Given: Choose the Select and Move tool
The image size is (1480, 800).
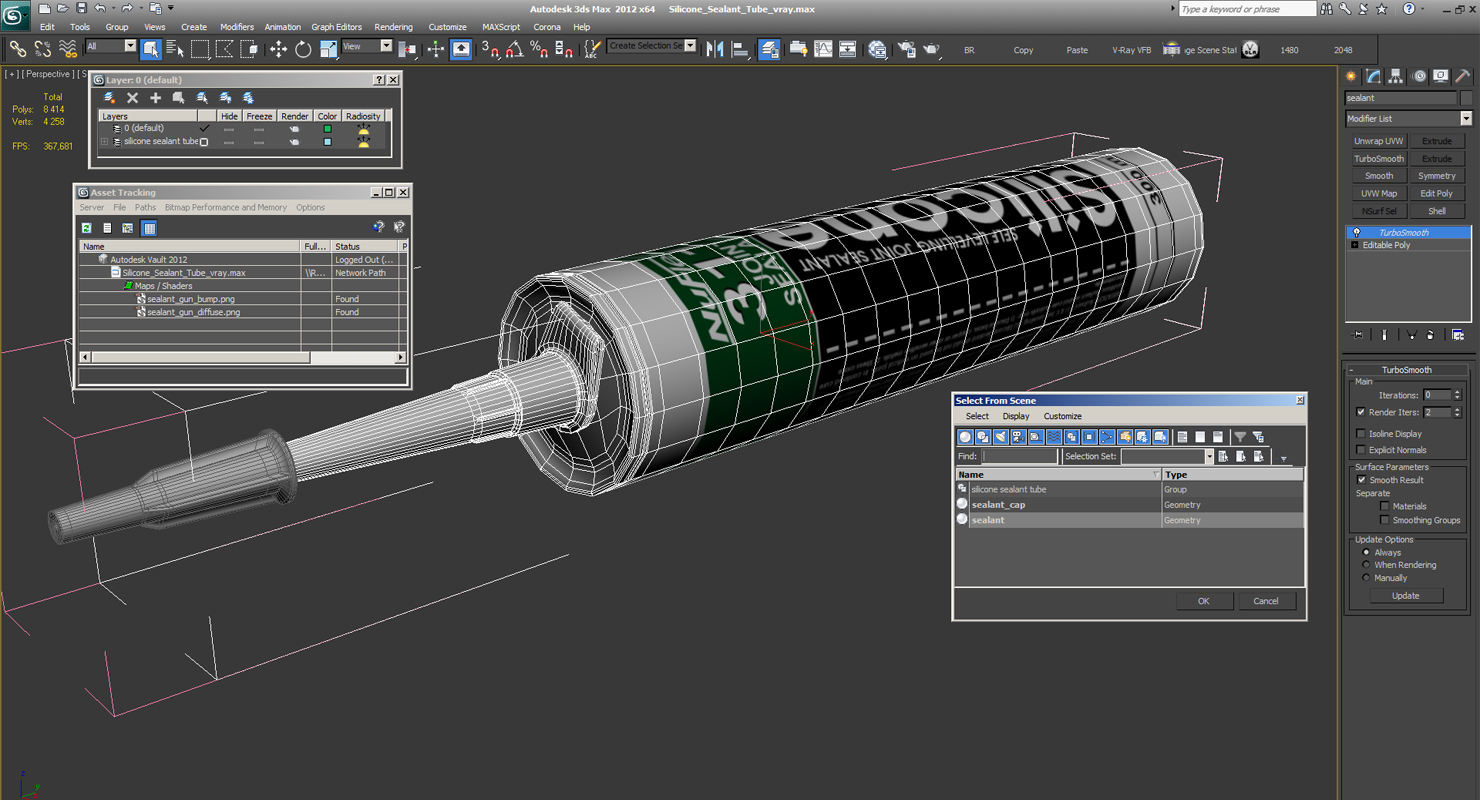Looking at the screenshot, I should pyautogui.click(x=278, y=49).
